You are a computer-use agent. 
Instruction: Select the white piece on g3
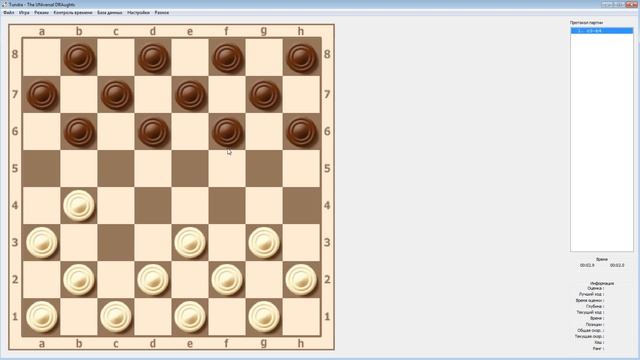[x=264, y=242]
